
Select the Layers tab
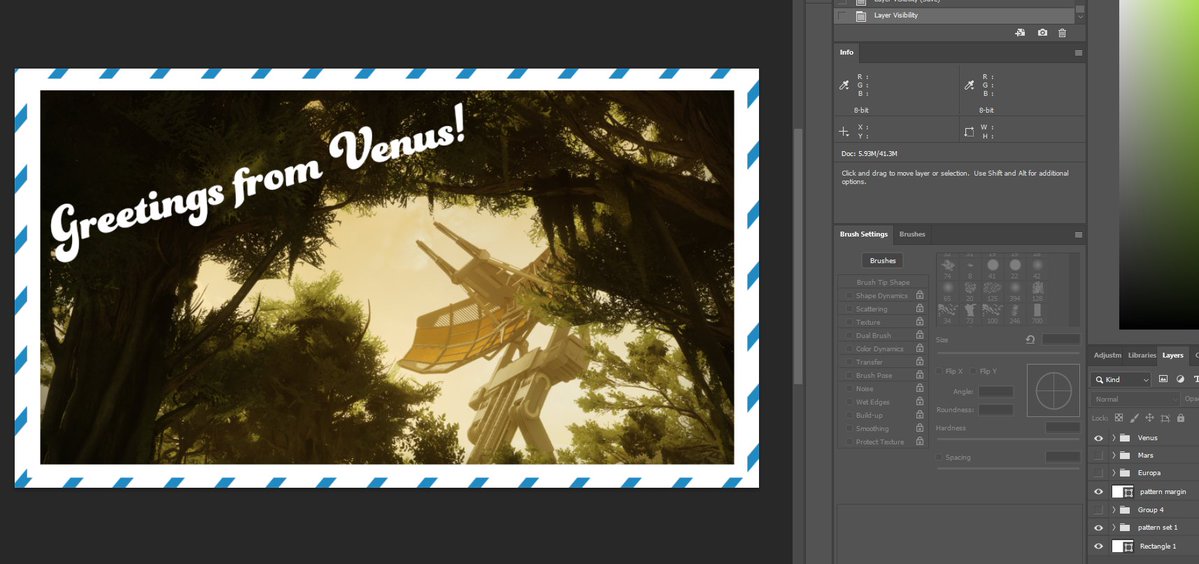click(1172, 355)
